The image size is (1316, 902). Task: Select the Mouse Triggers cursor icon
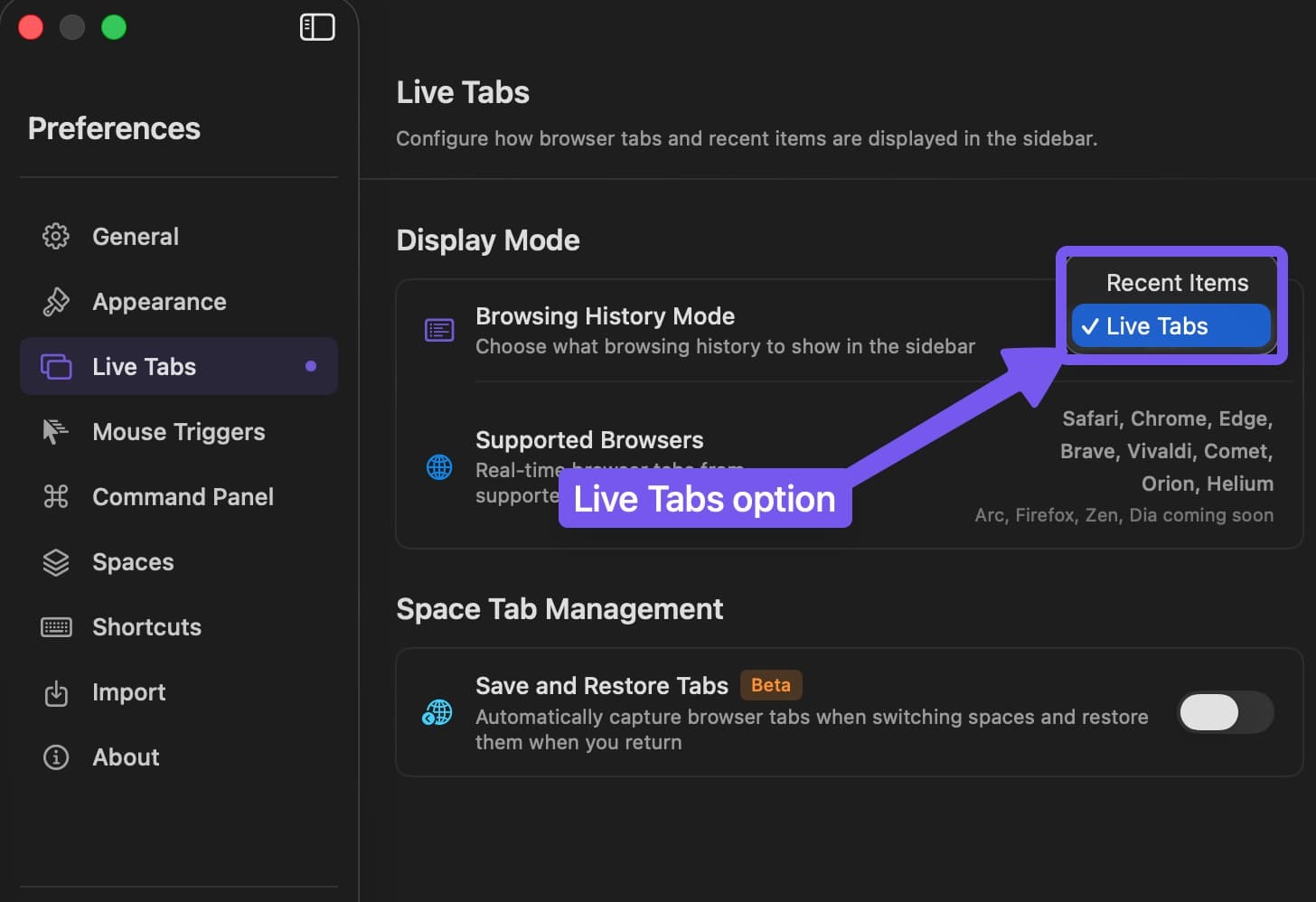click(55, 431)
